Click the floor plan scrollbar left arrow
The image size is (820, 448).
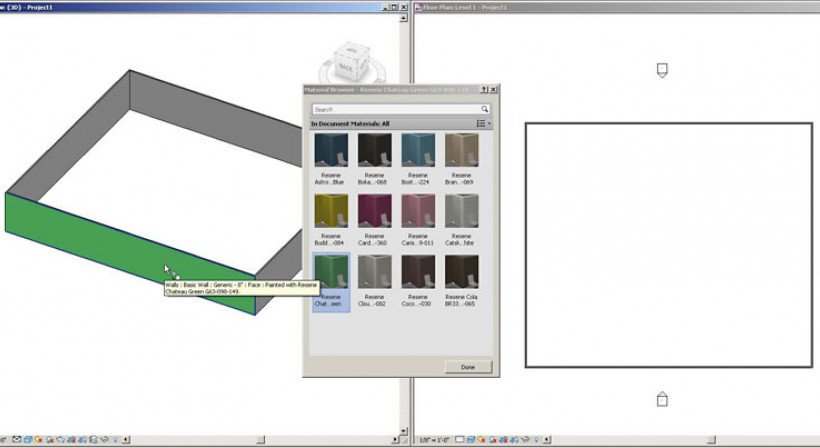pyautogui.click(x=546, y=440)
